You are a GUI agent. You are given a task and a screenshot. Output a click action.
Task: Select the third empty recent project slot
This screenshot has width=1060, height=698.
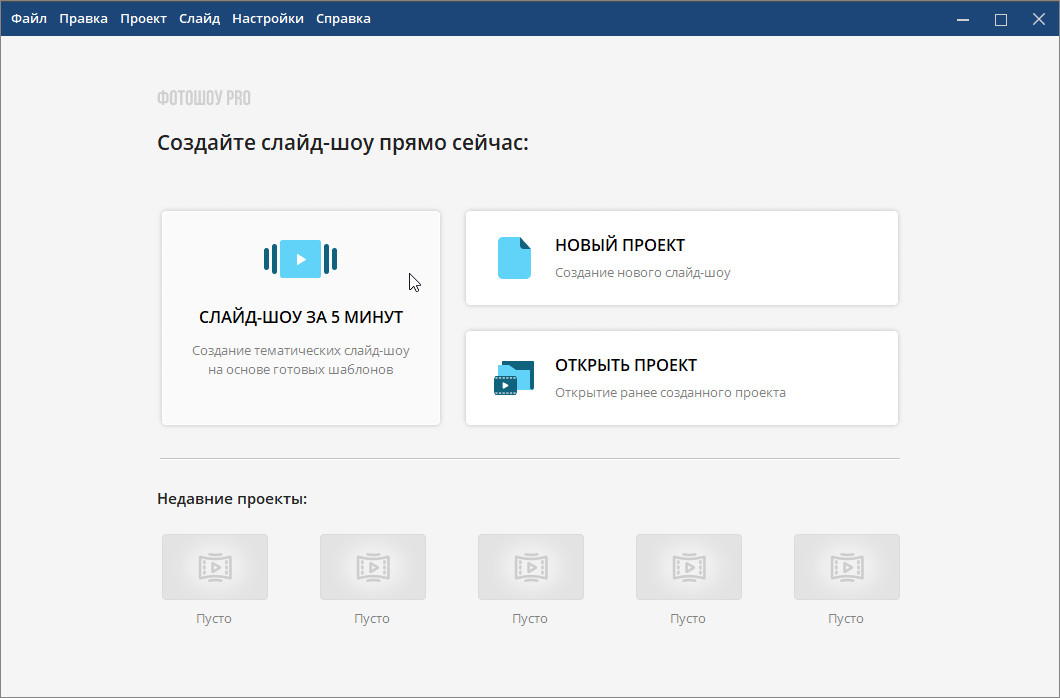530,567
